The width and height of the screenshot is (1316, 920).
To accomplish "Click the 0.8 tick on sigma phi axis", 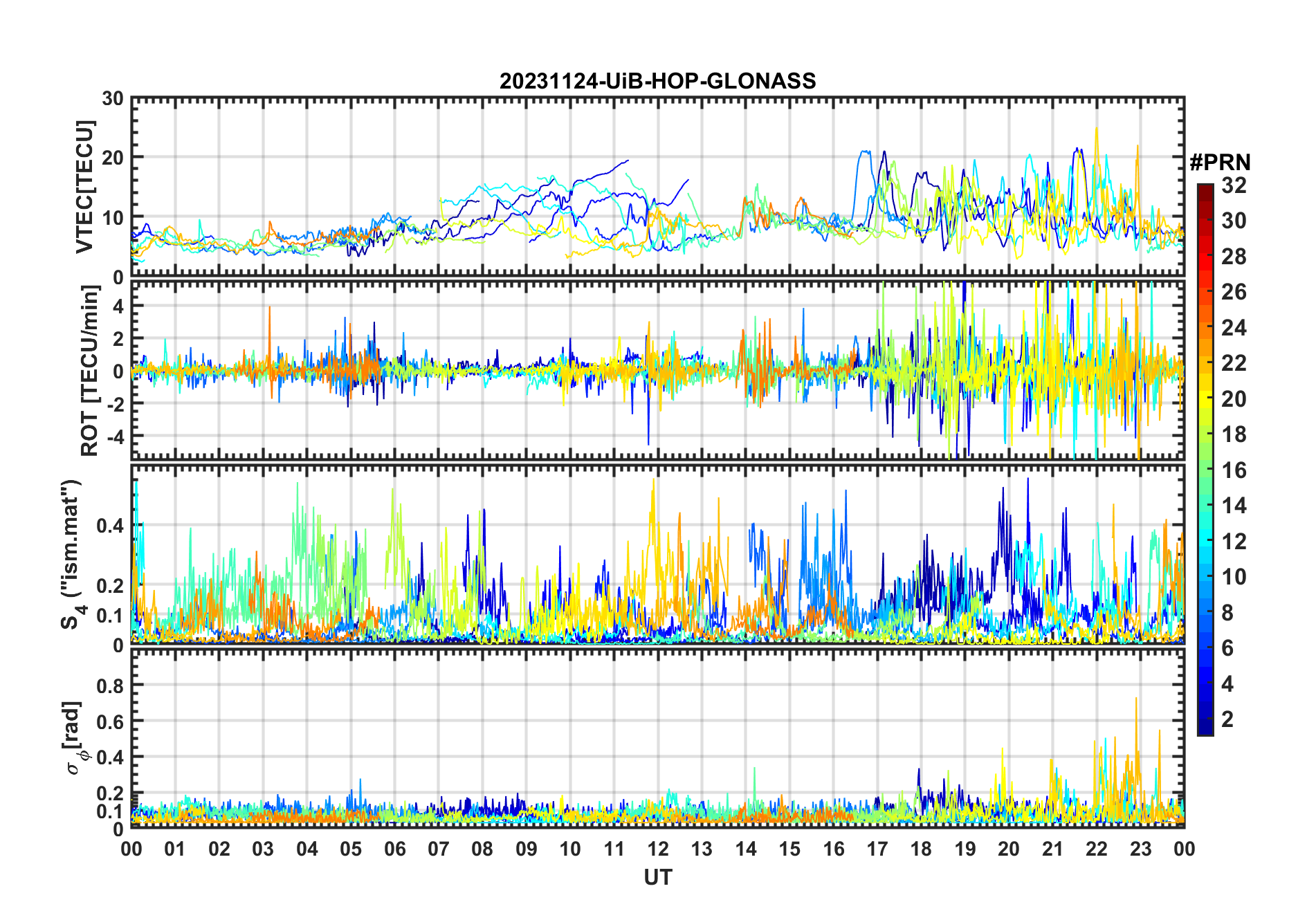I will click(109, 686).
